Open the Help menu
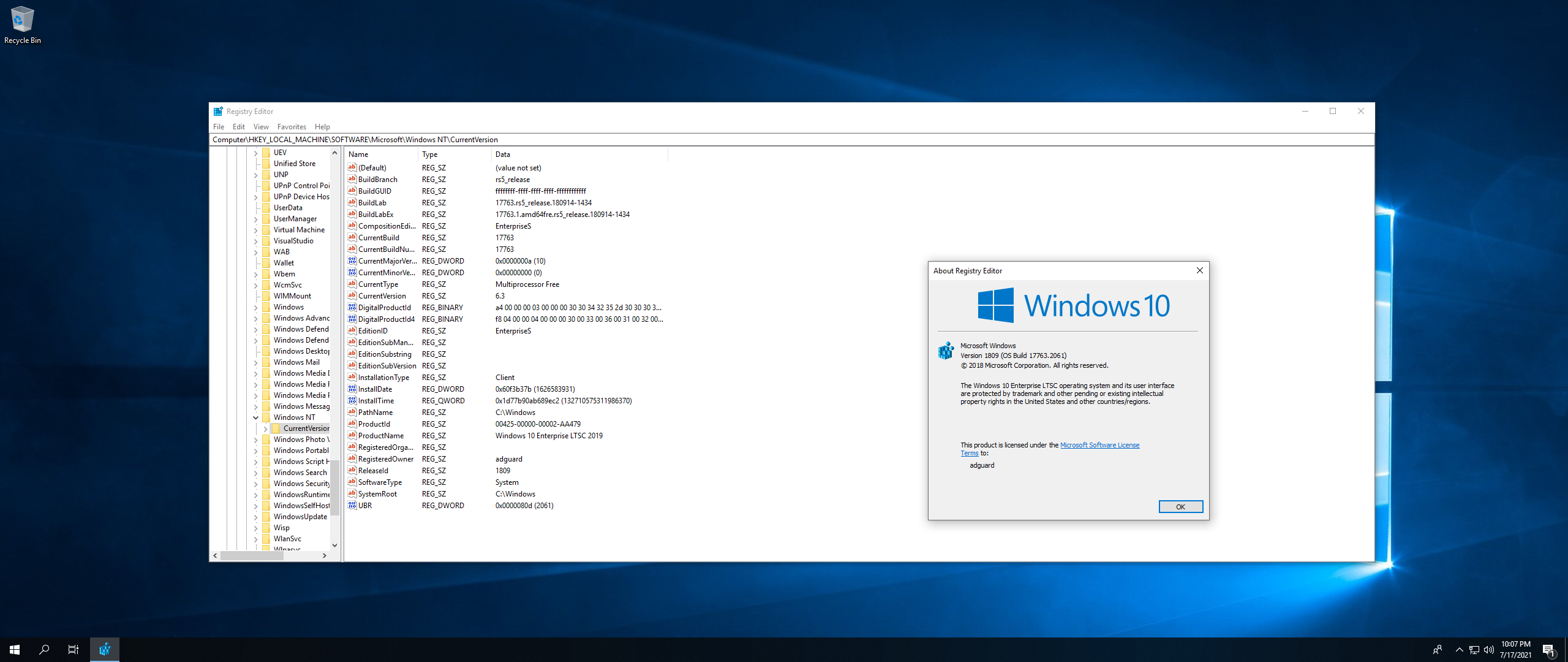This screenshot has width=1568, height=662. point(322,127)
